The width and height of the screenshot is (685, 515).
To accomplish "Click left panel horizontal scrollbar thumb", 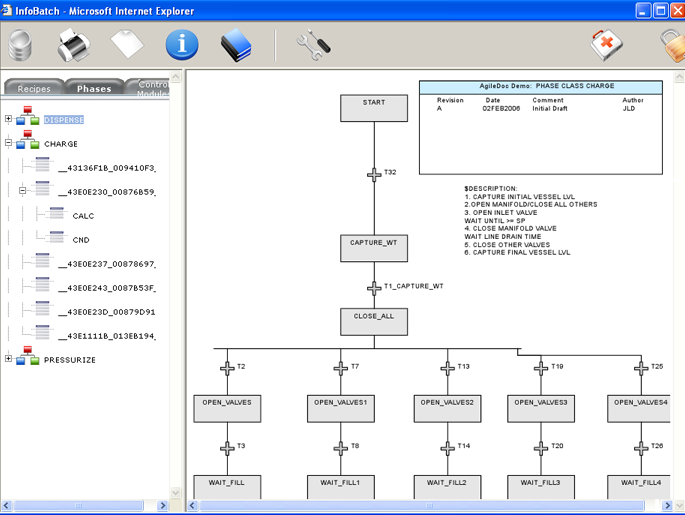I will 79,505.
